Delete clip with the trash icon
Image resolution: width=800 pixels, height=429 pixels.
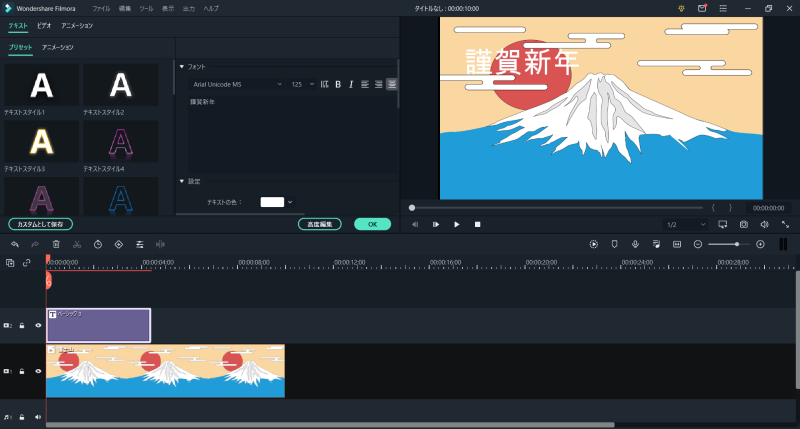click(x=56, y=244)
